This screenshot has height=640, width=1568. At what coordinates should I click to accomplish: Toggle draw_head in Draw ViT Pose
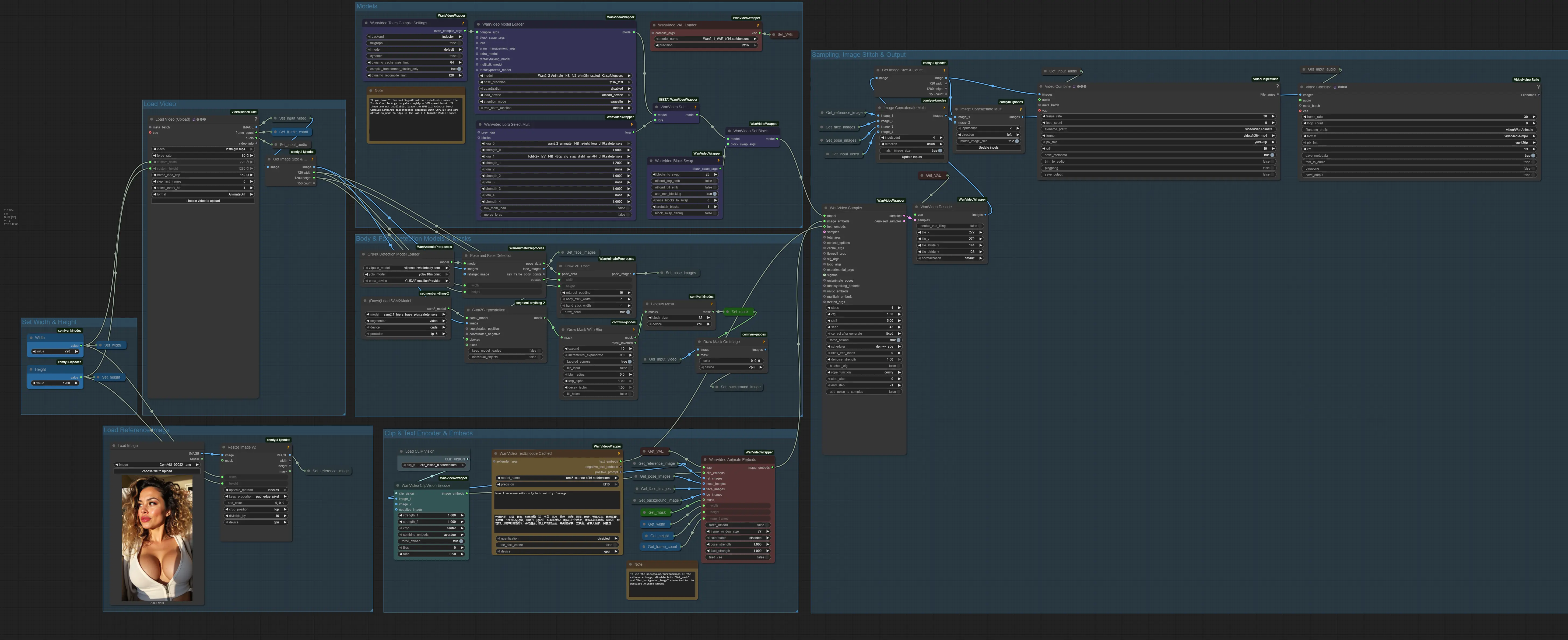(x=628, y=312)
